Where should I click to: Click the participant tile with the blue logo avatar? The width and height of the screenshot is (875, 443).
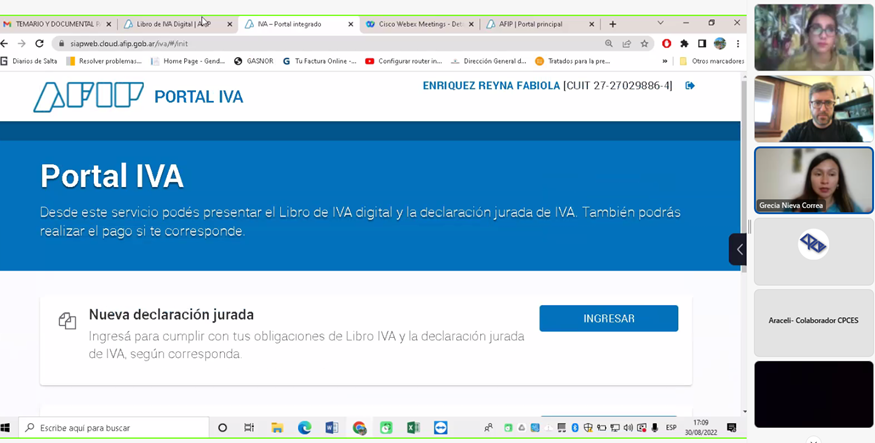tap(814, 251)
